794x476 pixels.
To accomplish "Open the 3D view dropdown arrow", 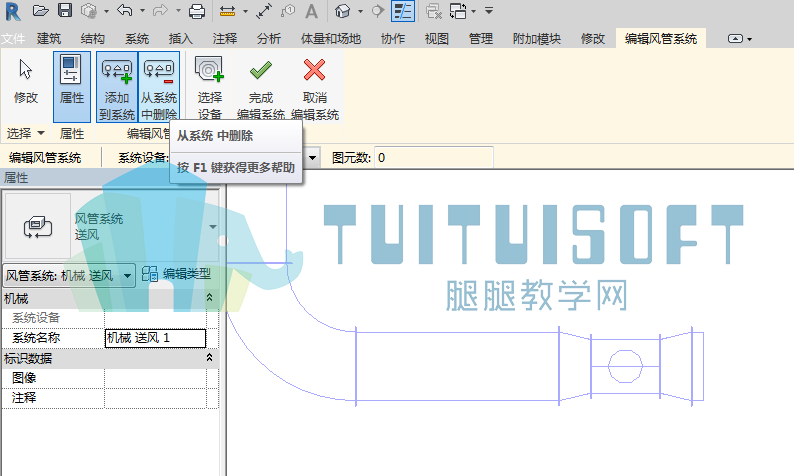I will click(360, 11).
